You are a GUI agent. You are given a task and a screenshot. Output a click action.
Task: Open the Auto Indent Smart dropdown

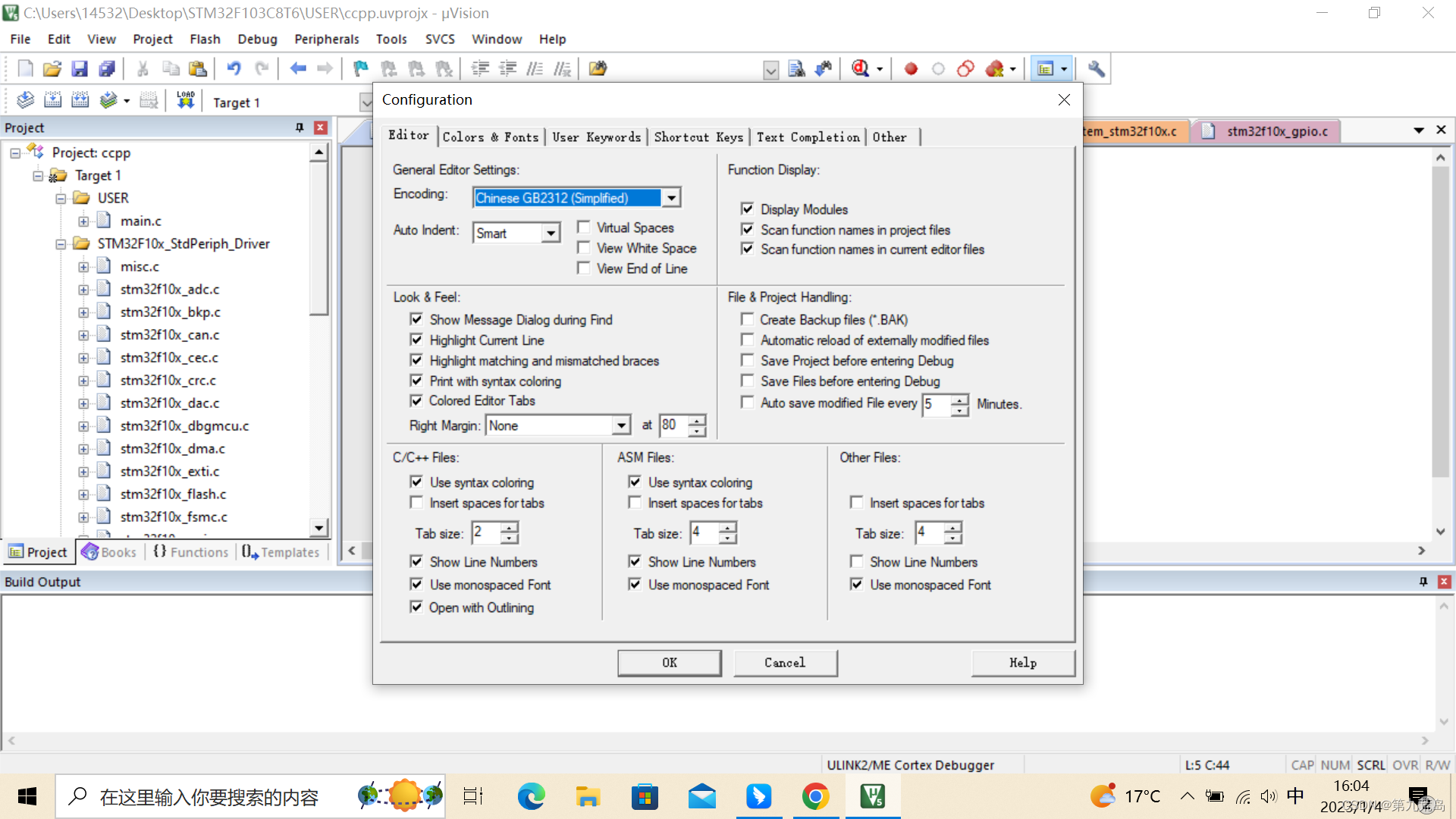[x=551, y=233]
